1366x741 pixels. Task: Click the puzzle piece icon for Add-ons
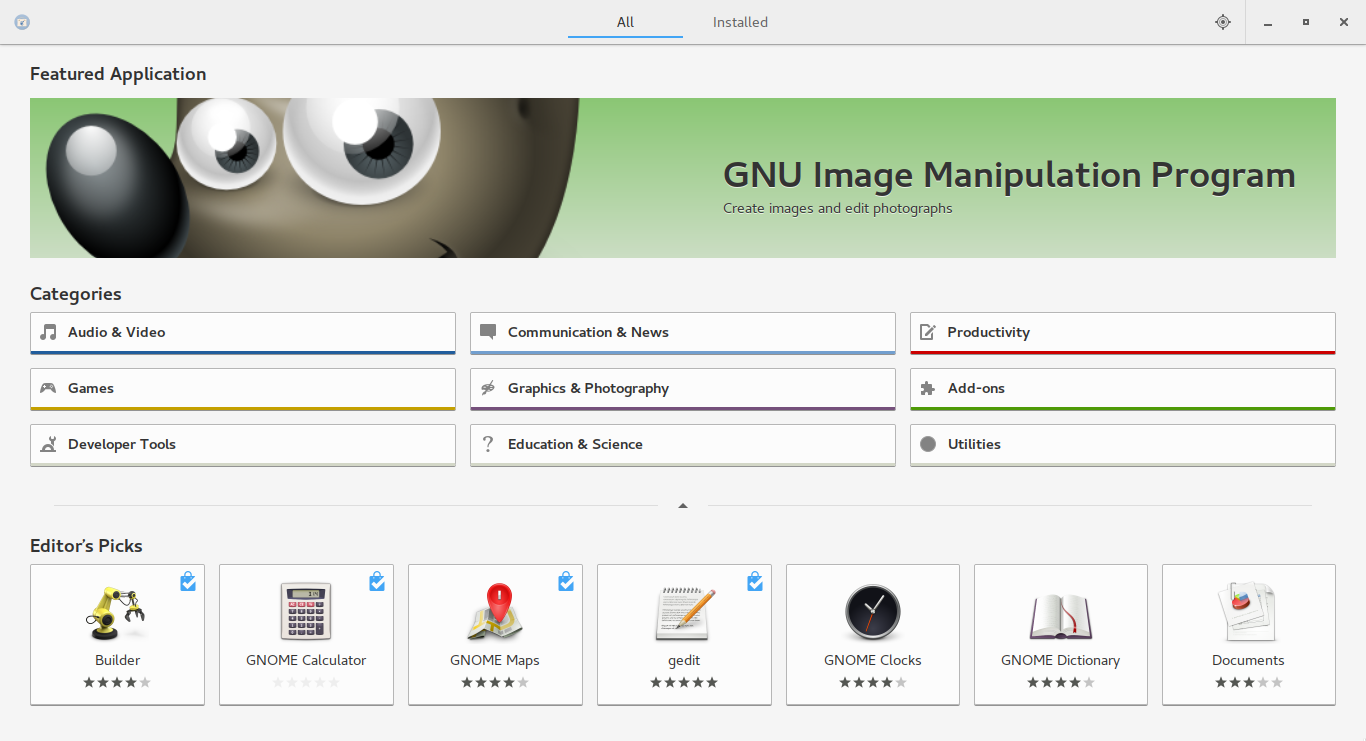(928, 388)
